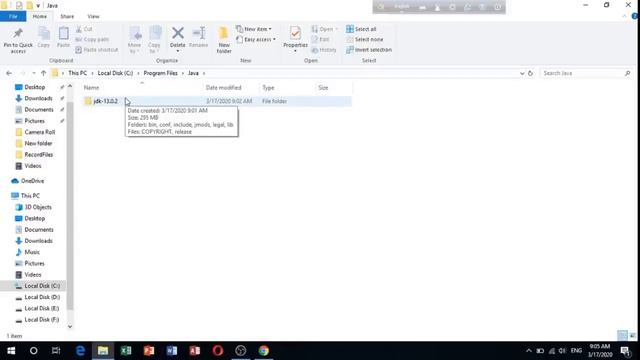Open address bar history dropdown
This screenshot has width=640, height=360.
(522, 73)
